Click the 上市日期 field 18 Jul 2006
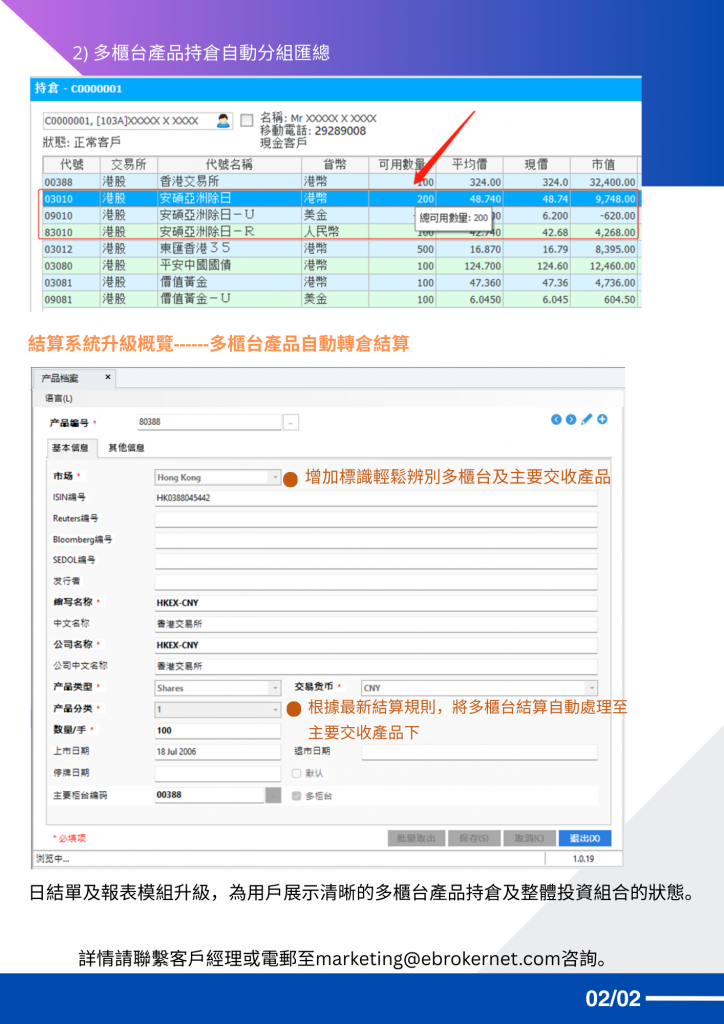This screenshot has width=724, height=1024. (217, 752)
